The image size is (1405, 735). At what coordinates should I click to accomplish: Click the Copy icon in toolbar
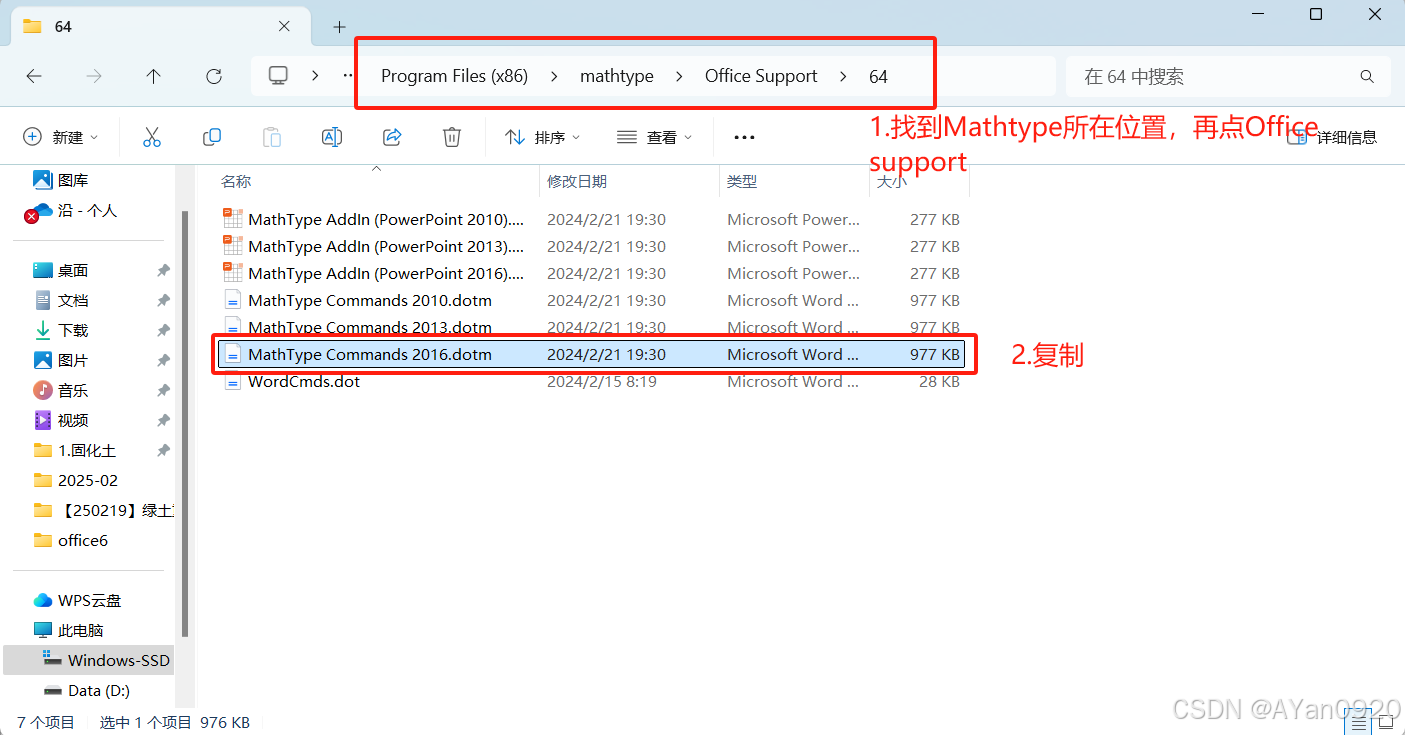[212, 137]
